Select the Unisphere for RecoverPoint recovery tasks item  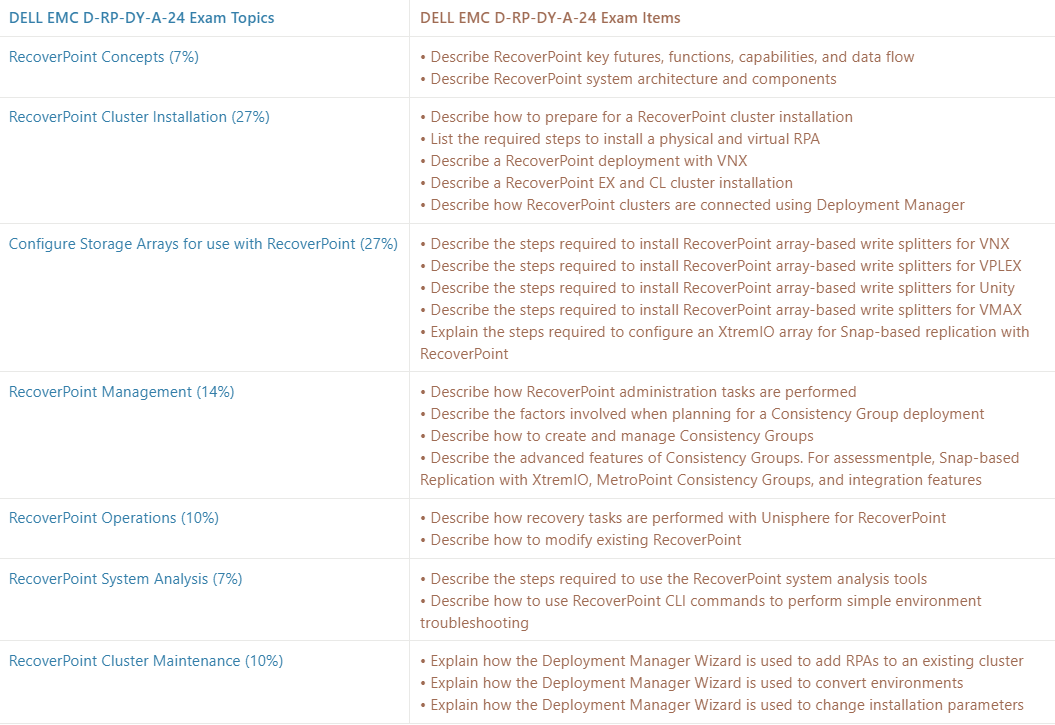[683, 518]
